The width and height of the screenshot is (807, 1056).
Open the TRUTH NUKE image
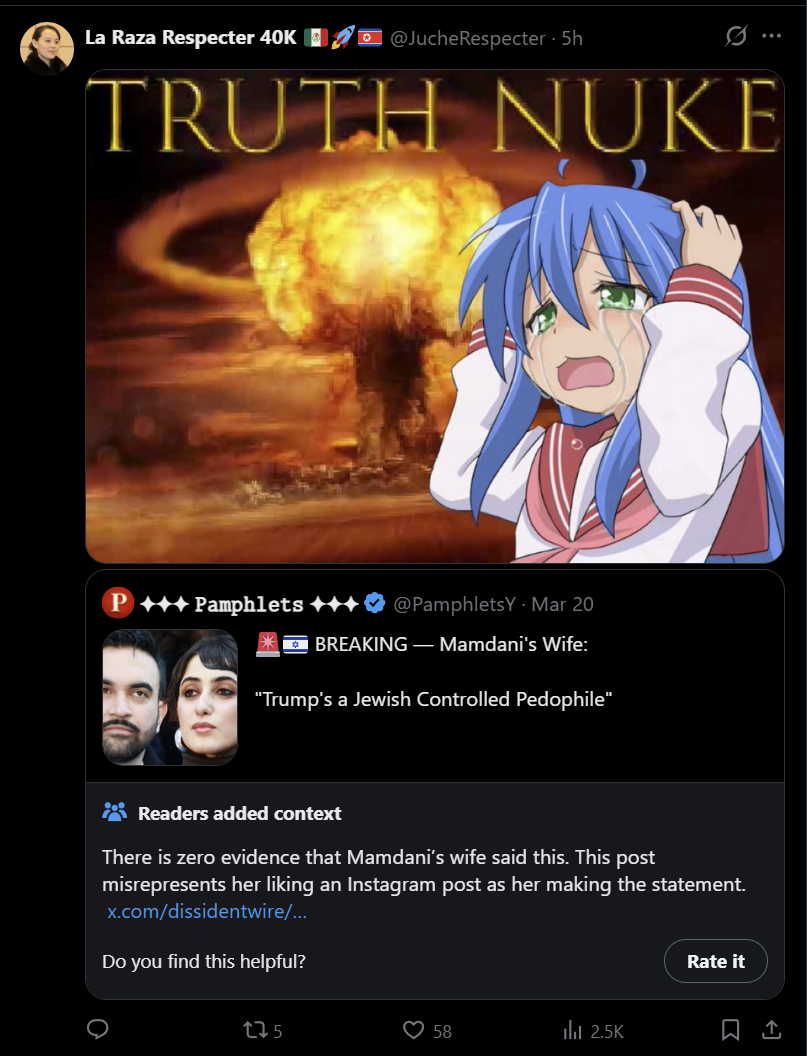[434, 316]
